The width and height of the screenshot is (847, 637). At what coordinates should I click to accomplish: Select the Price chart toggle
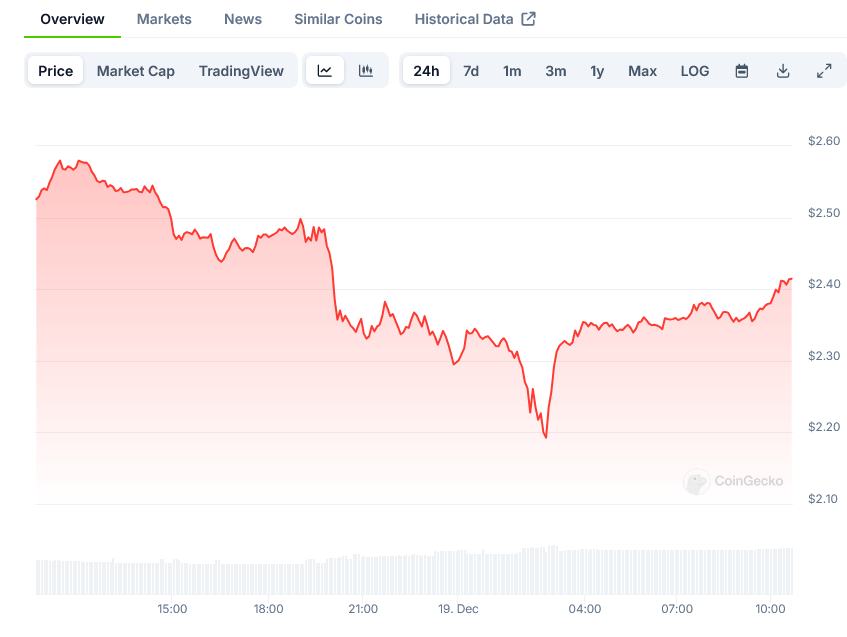(56, 71)
